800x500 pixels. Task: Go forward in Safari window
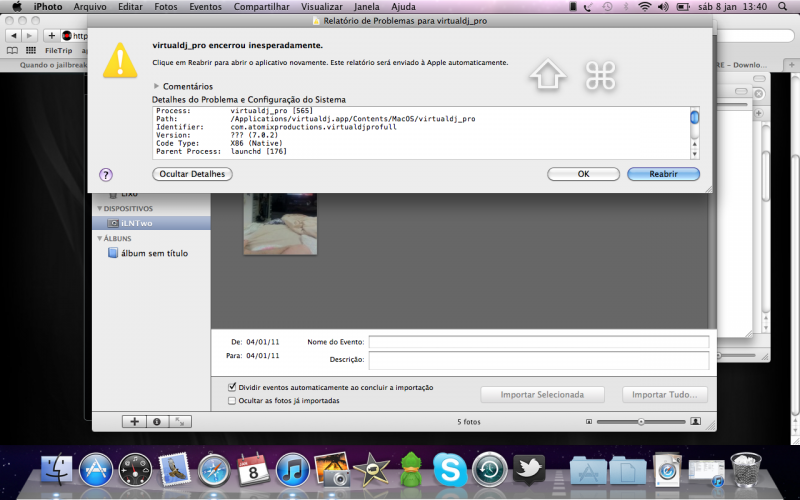coord(29,35)
